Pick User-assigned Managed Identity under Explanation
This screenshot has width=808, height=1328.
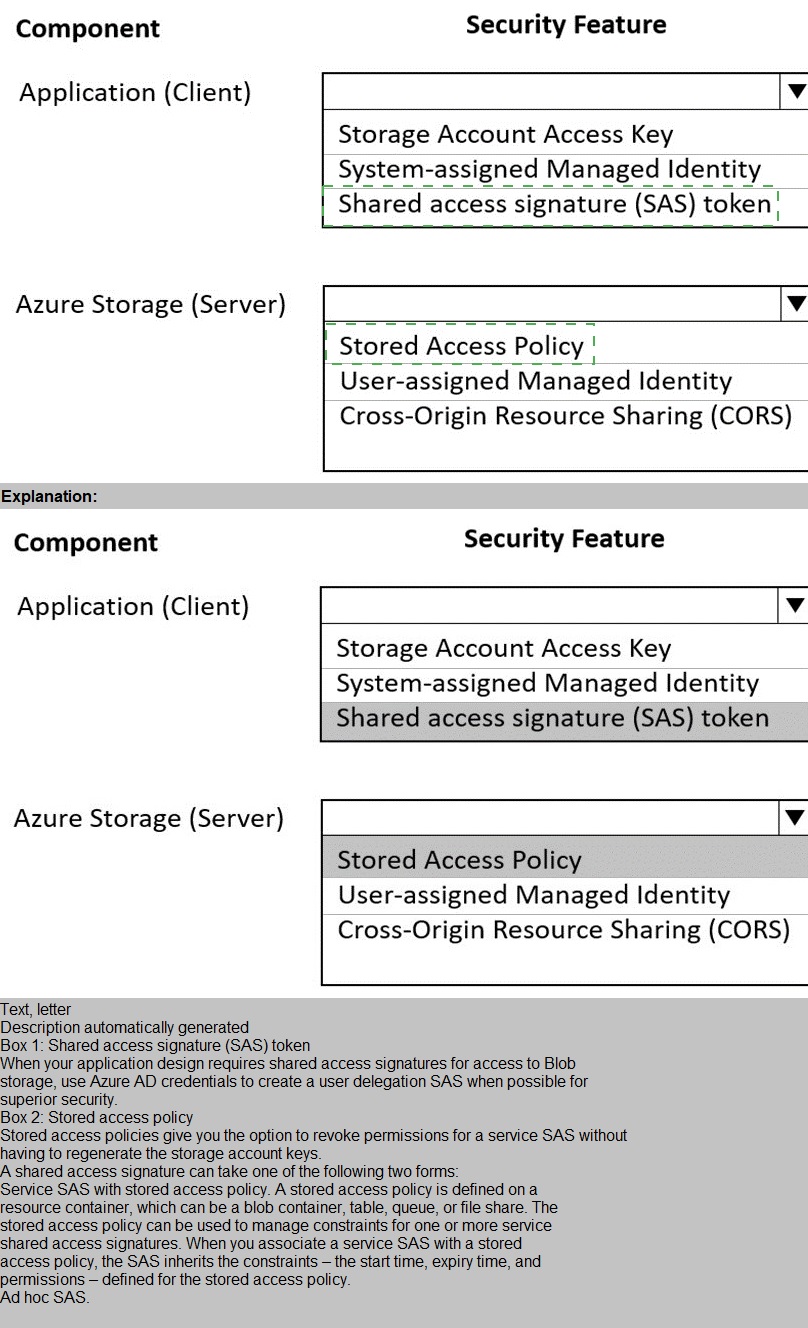coord(533,895)
